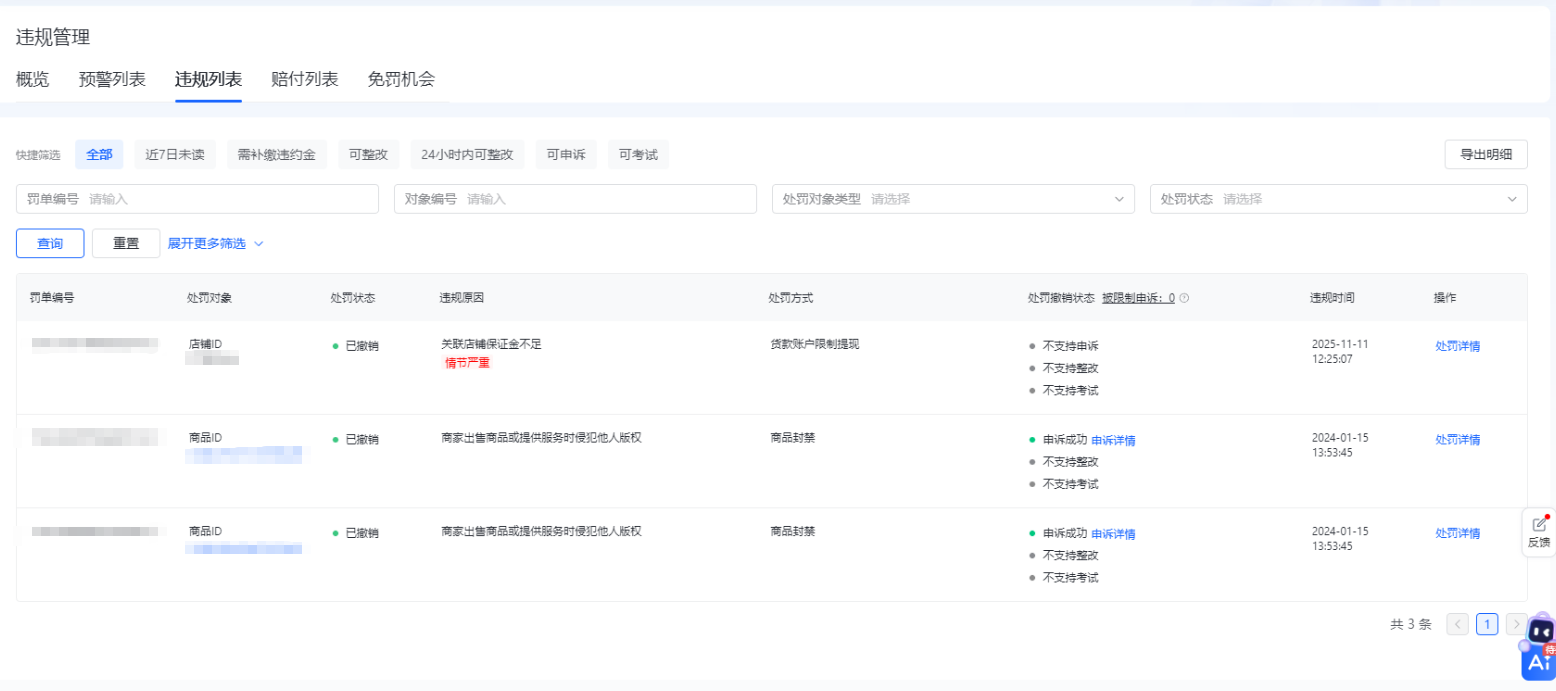Go to previous page arrow
Image resolution: width=1556 pixels, height=691 pixels.
(x=1457, y=624)
